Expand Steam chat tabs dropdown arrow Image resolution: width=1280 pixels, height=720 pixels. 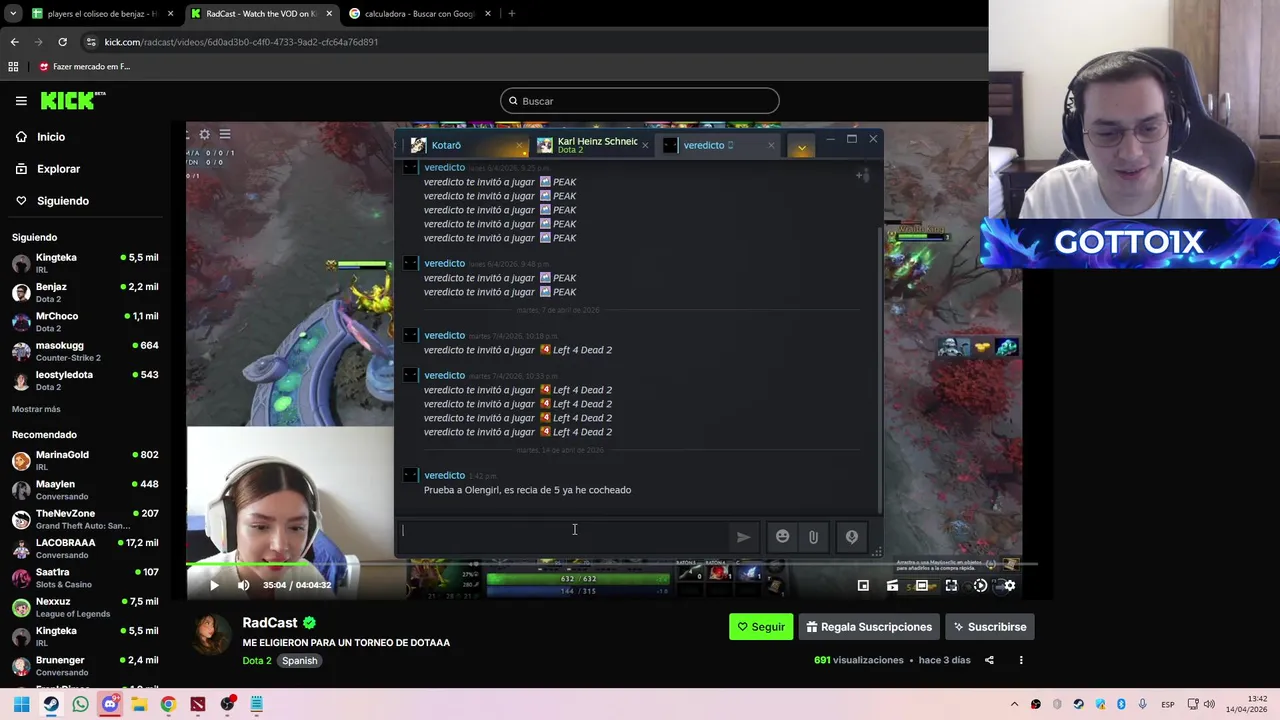[x=801, y=147]
